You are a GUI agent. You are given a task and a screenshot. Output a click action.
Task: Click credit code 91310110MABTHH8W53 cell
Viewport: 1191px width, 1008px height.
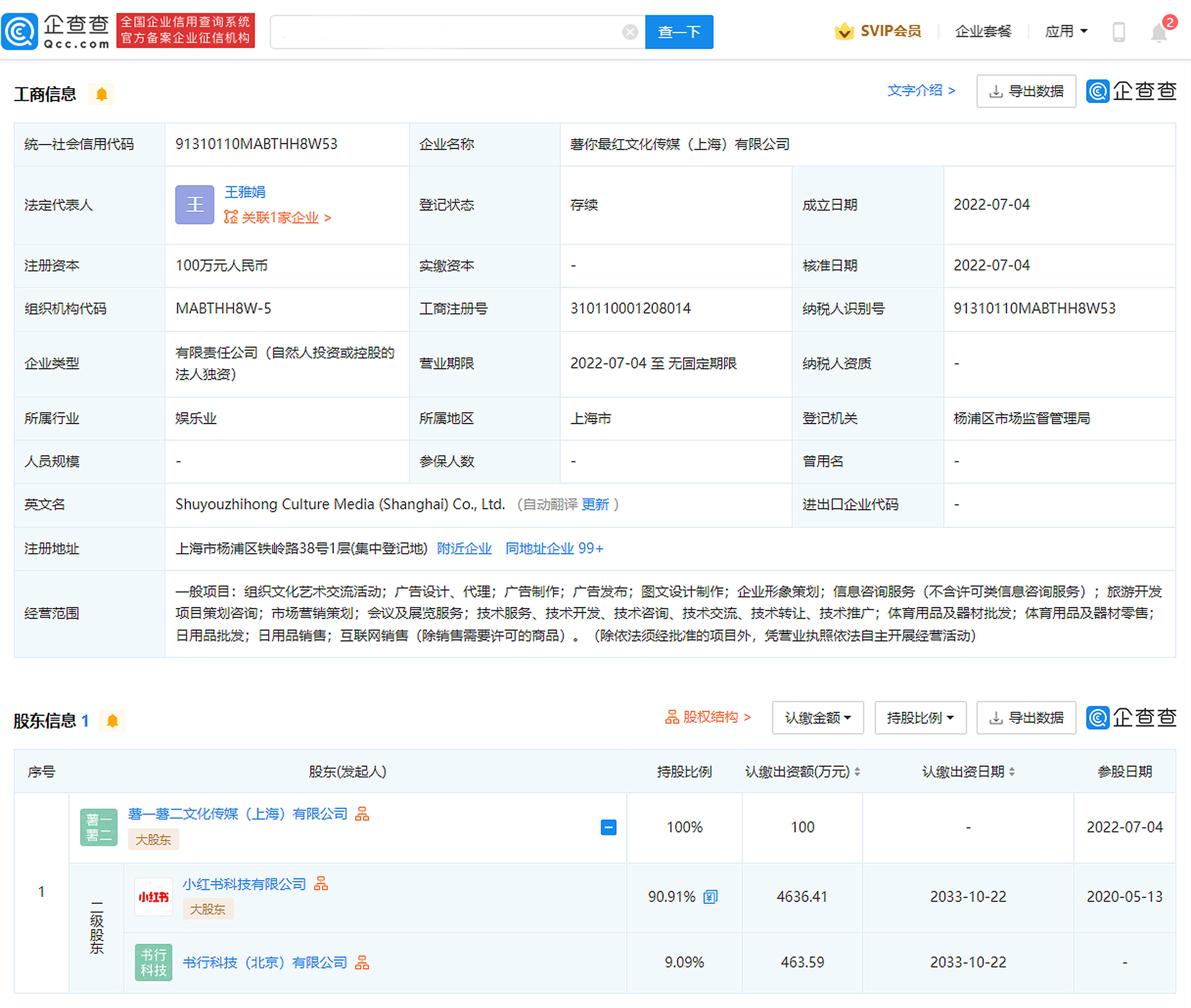coord(256,144)
